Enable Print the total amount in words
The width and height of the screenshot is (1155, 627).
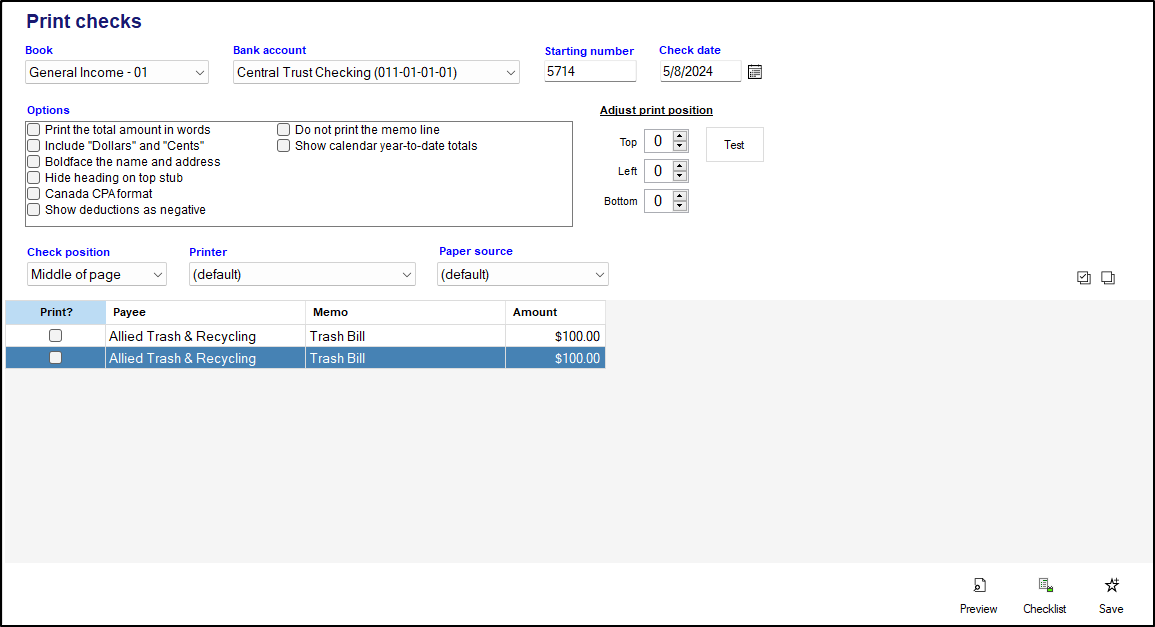coord(34,130)
